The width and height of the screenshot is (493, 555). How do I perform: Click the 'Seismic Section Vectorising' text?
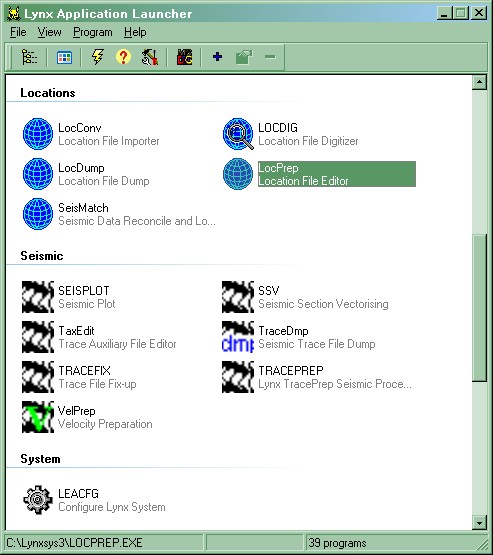click(323, 304)
